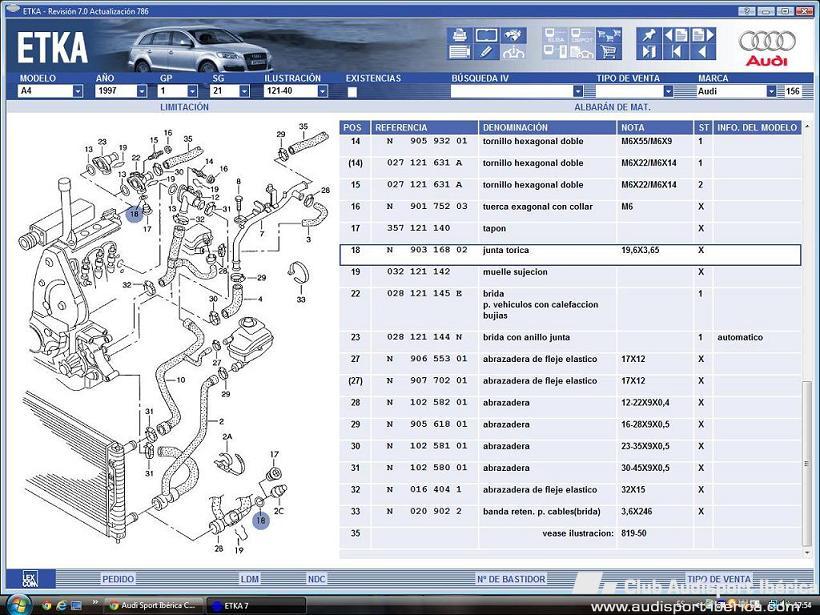Open the GP dropdown arrow
Viewport: 820px width, 615px height.
192,92
